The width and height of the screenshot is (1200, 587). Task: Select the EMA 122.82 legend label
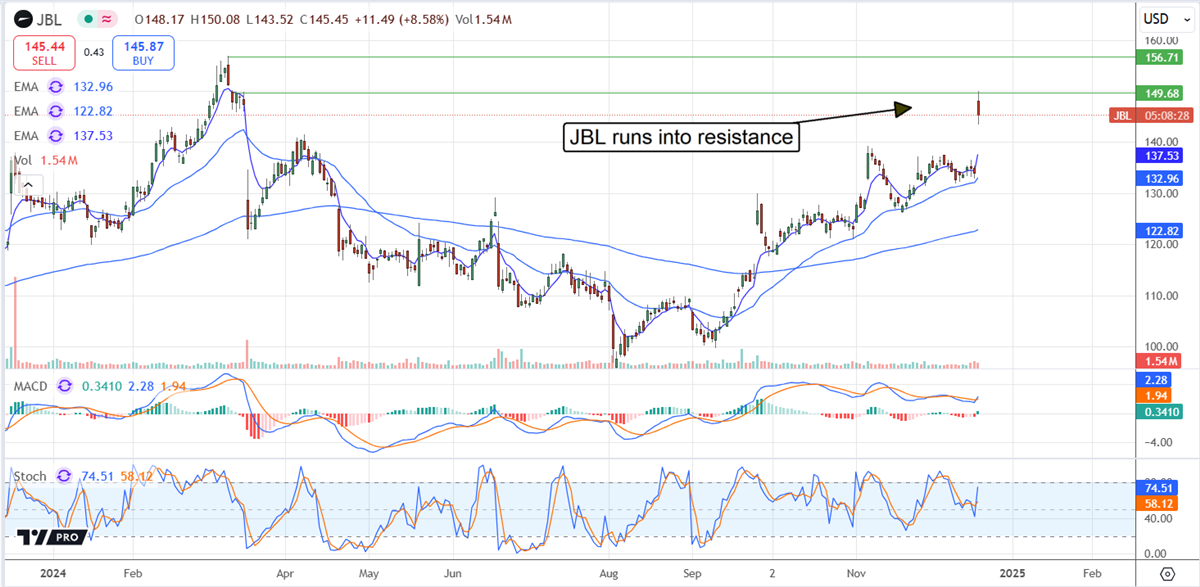(x=28, y=111)
